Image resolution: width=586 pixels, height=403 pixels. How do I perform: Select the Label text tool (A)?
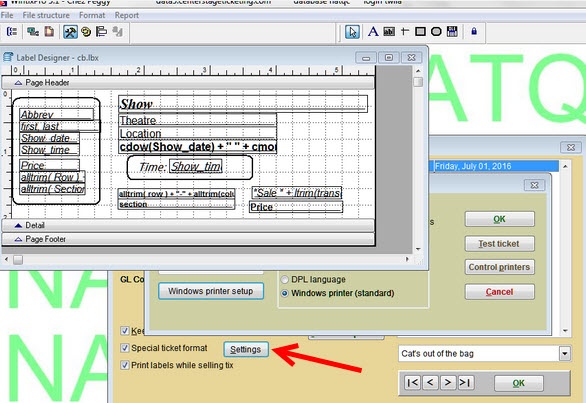(x=373, y=32)
